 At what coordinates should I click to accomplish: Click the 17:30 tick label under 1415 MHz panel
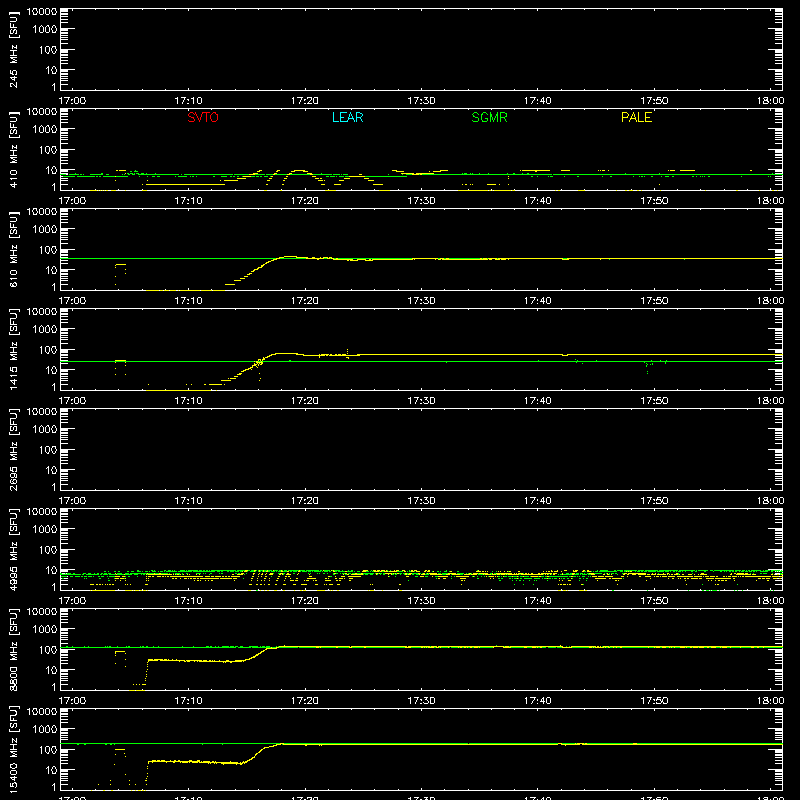pyautogui.click(x=421, y=401)
